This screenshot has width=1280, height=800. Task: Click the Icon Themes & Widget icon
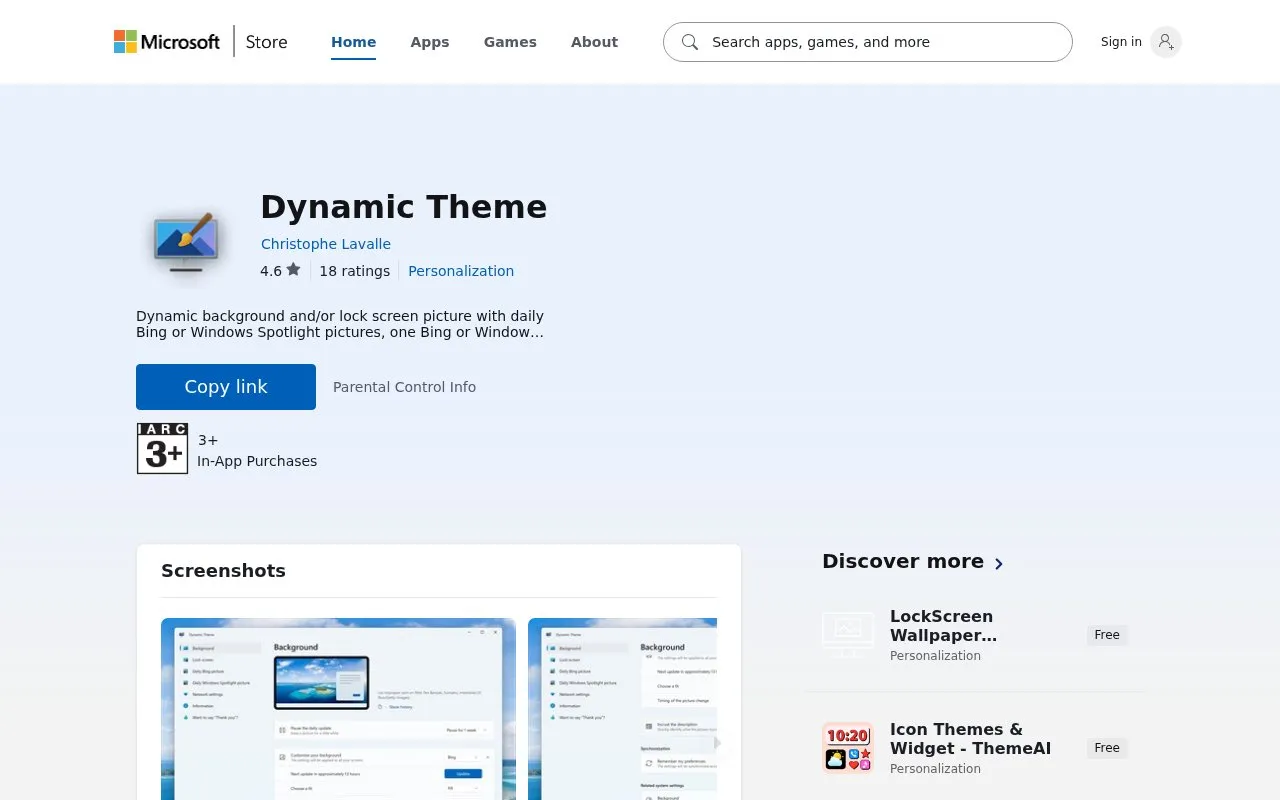pos(848,748)
